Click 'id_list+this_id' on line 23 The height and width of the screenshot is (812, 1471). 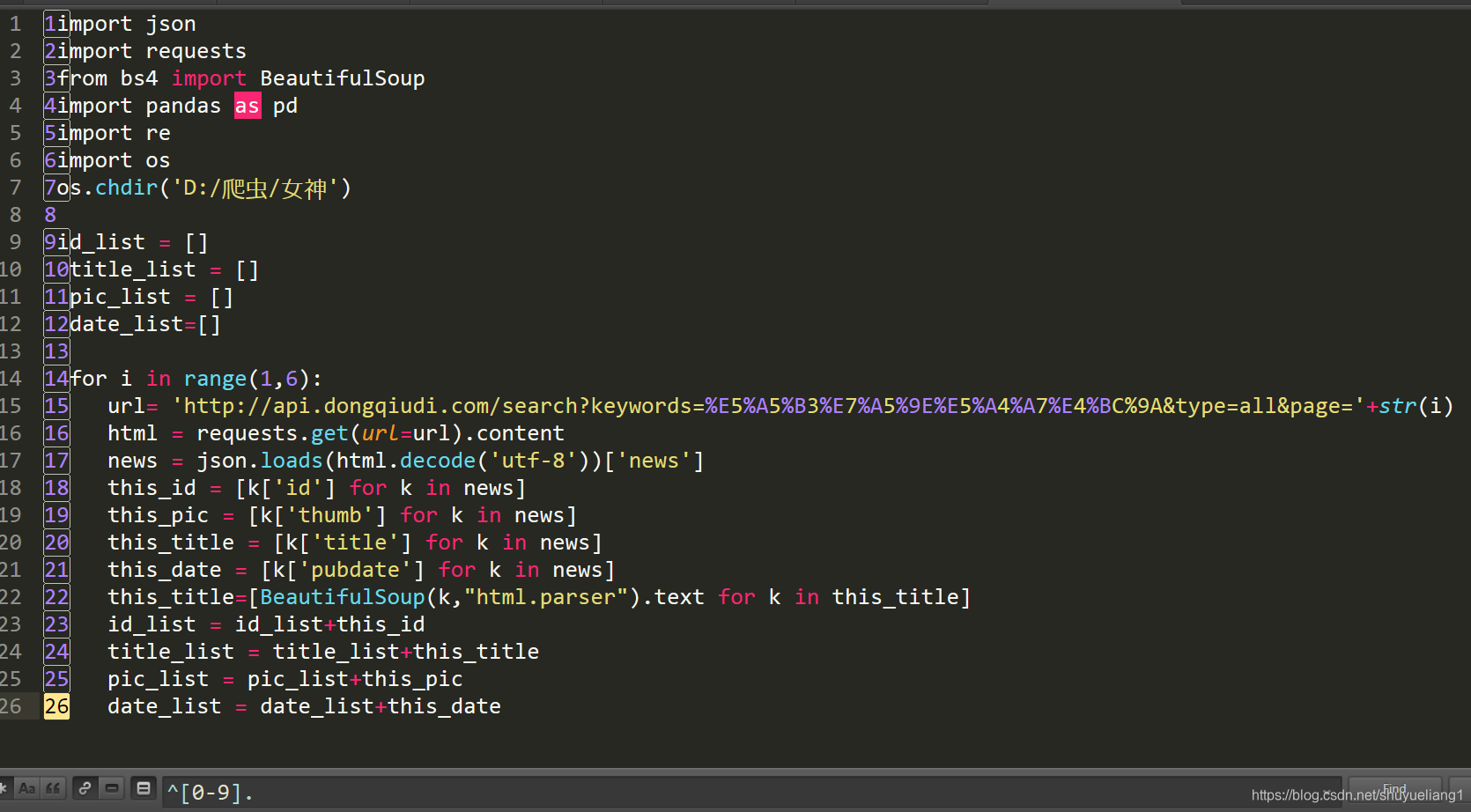coord(329,624)
